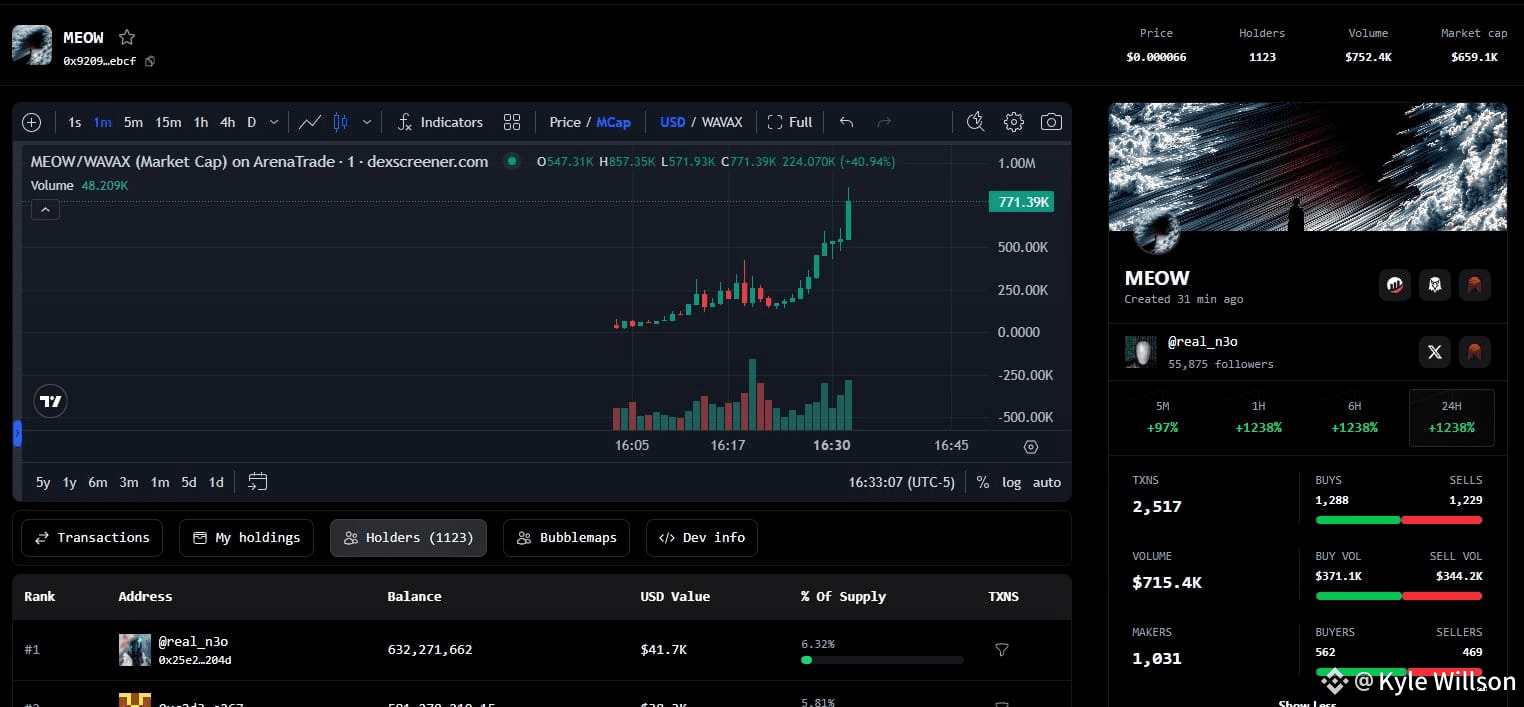1524x707 pixels.
Task: Select the 5m timeframe
Action: coord(133,122)
